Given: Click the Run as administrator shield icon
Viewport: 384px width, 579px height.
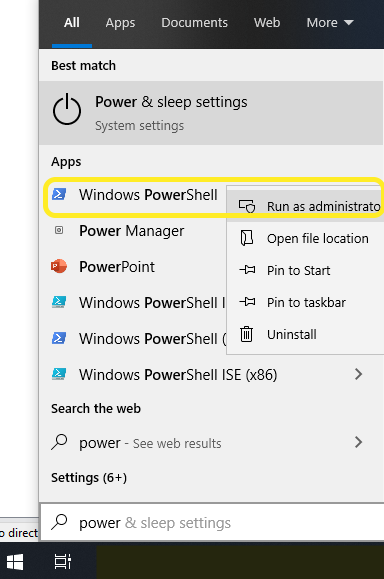Looking at the screenshot, I should pyautogui.click(x=247, y=206).
